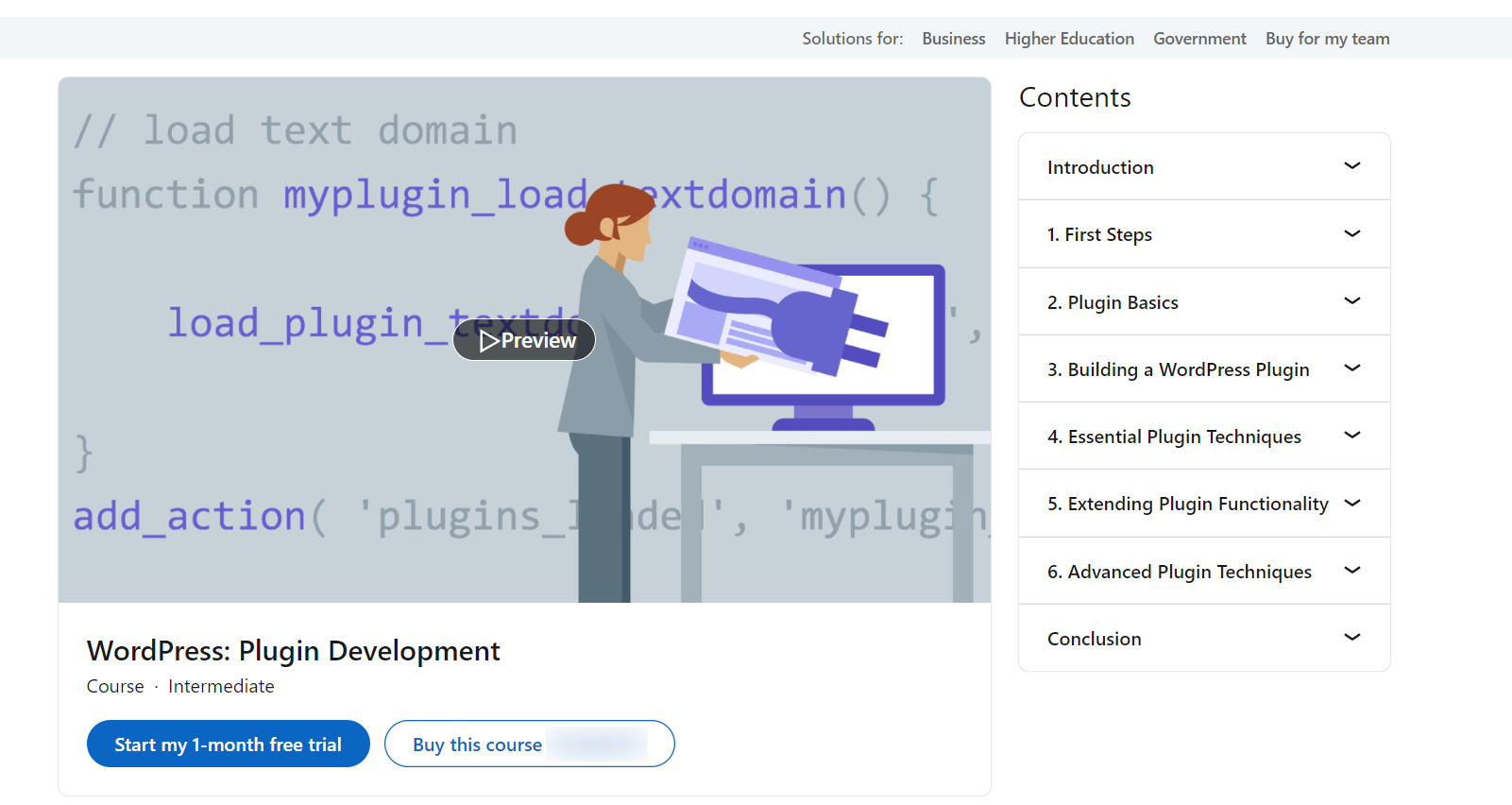Open the Government solutions link

(x=1199, y=39)
